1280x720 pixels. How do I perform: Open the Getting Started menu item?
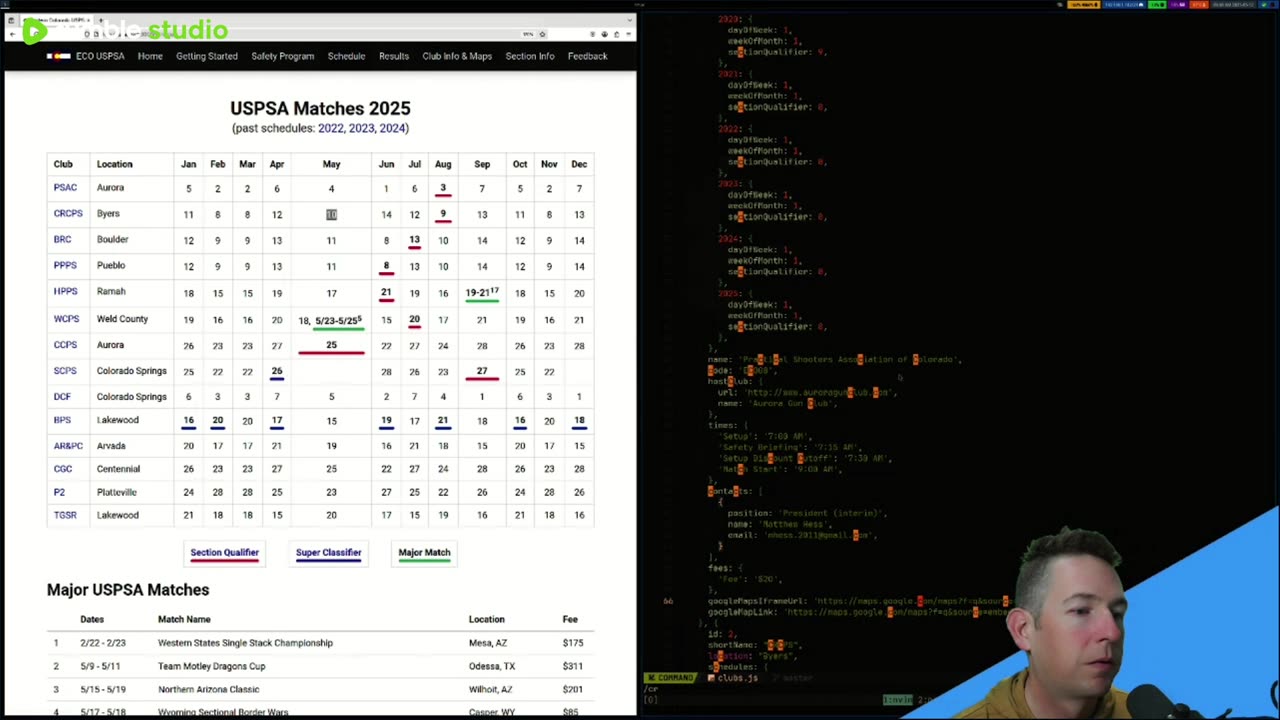point(207,56)
